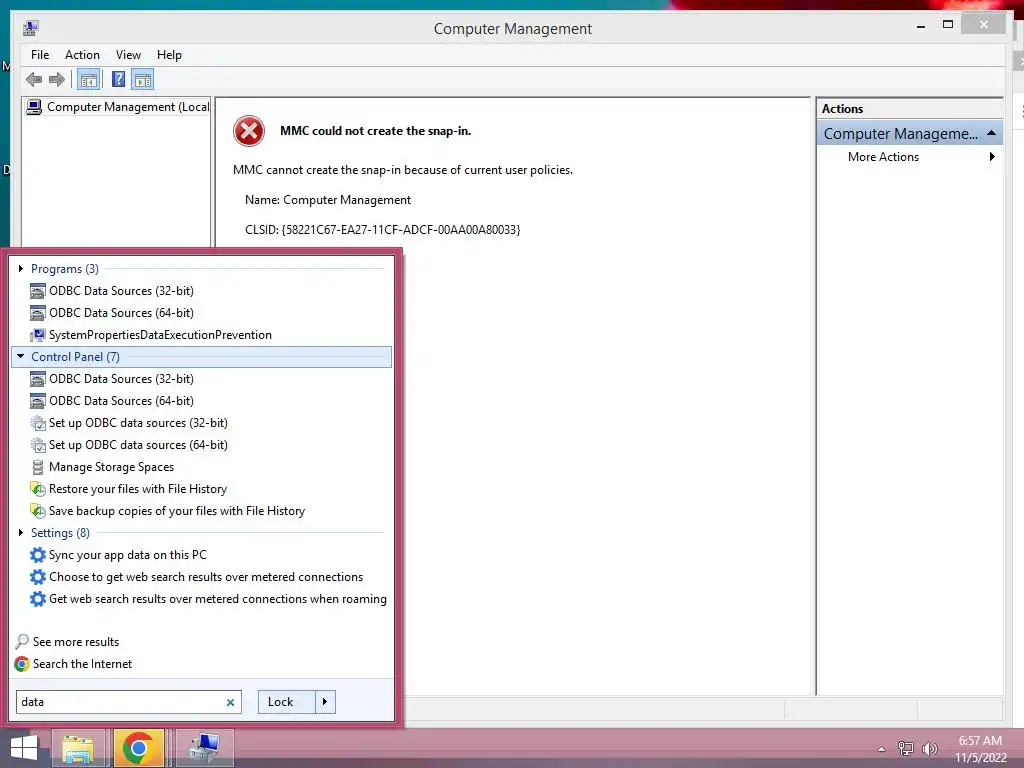Collapse the Control Panel (7) results group

click(21, 357)
